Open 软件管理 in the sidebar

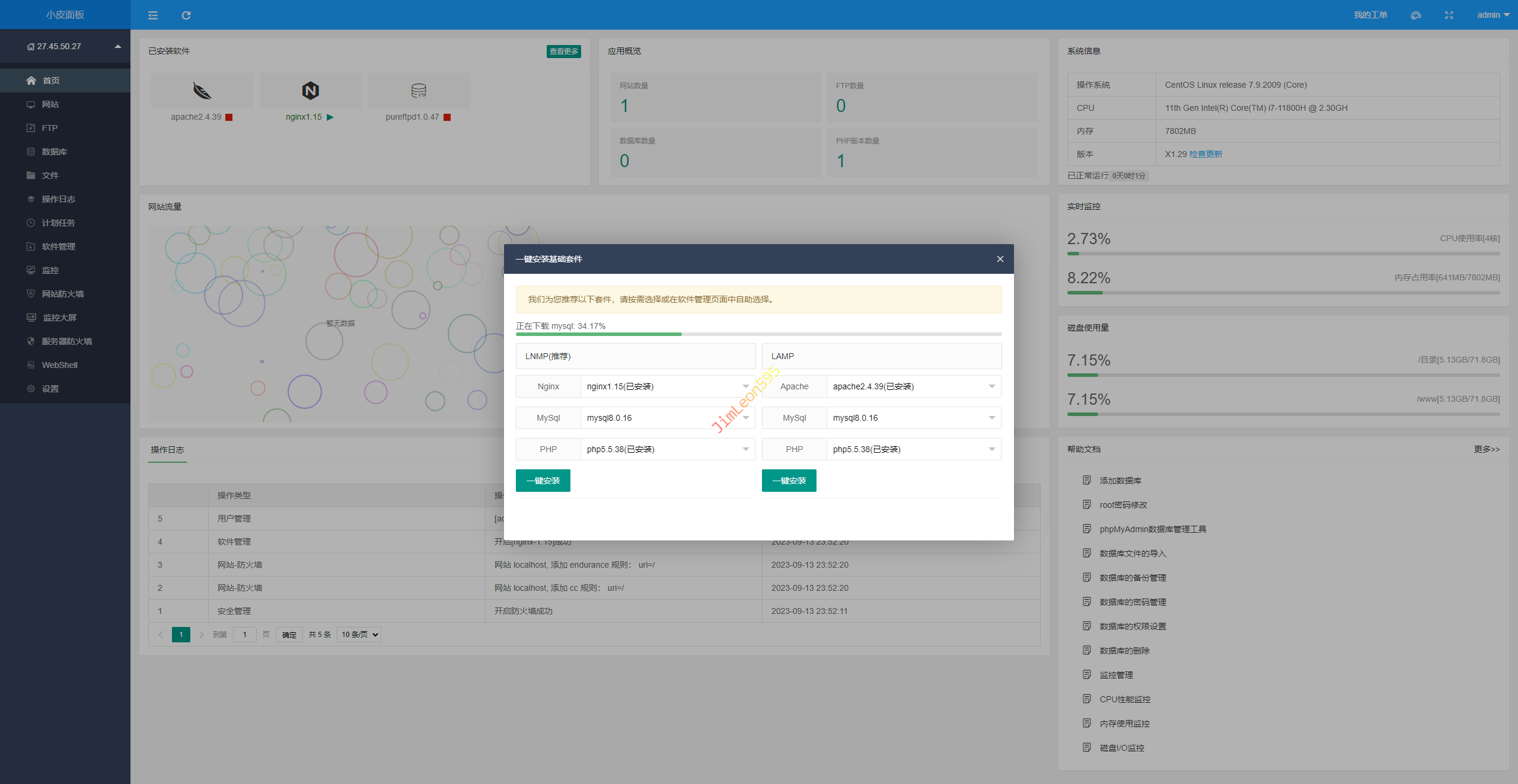pyautogui.click(x=58, y=247)
